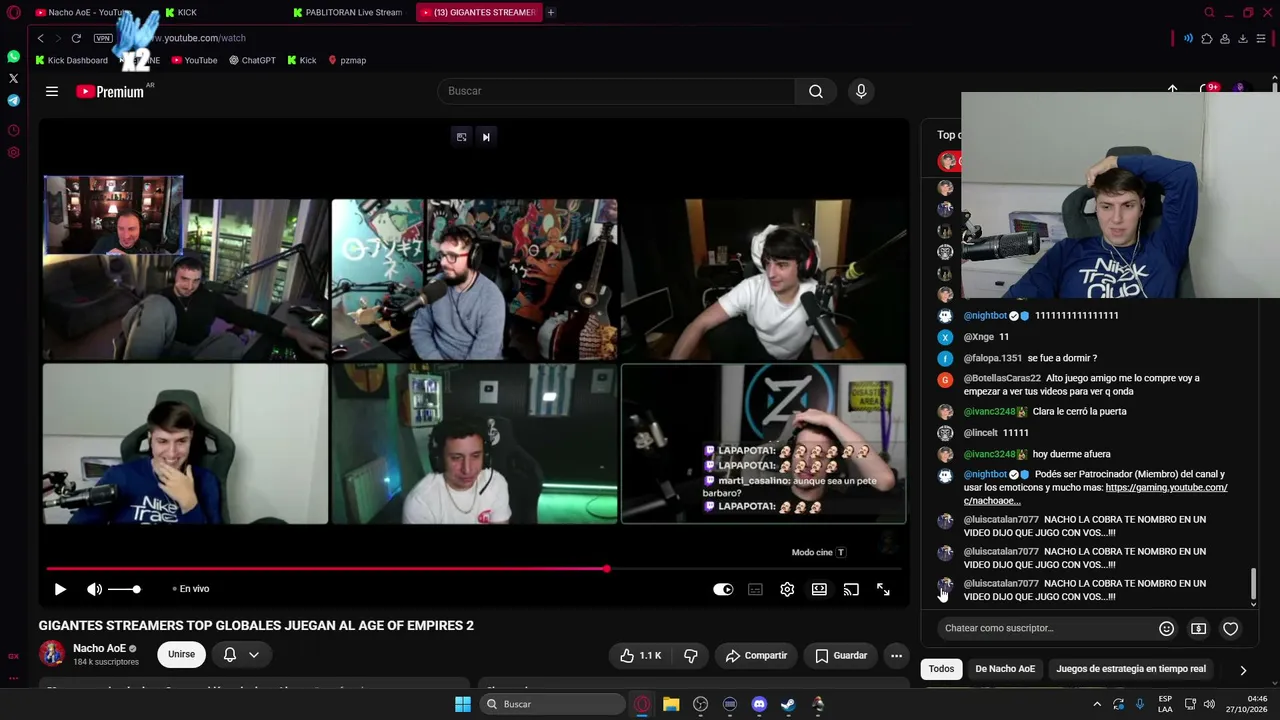
Task: Open the emoji picker in chat
Action: tap(1166, 628)
